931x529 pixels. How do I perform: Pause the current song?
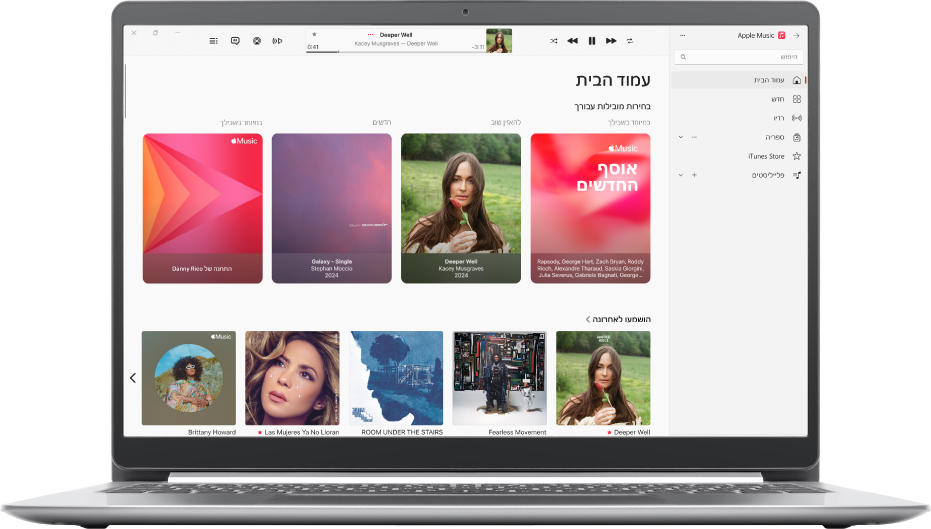point(592,41)
